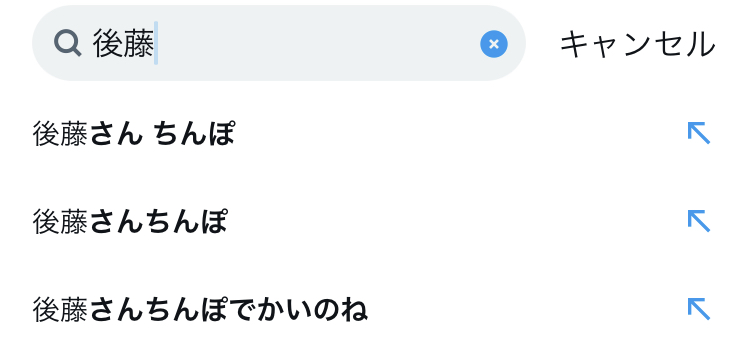The height and width of the screenshot is (360, 750).
Task: Click empty area of search bar before X
Action: pos(316,44)
